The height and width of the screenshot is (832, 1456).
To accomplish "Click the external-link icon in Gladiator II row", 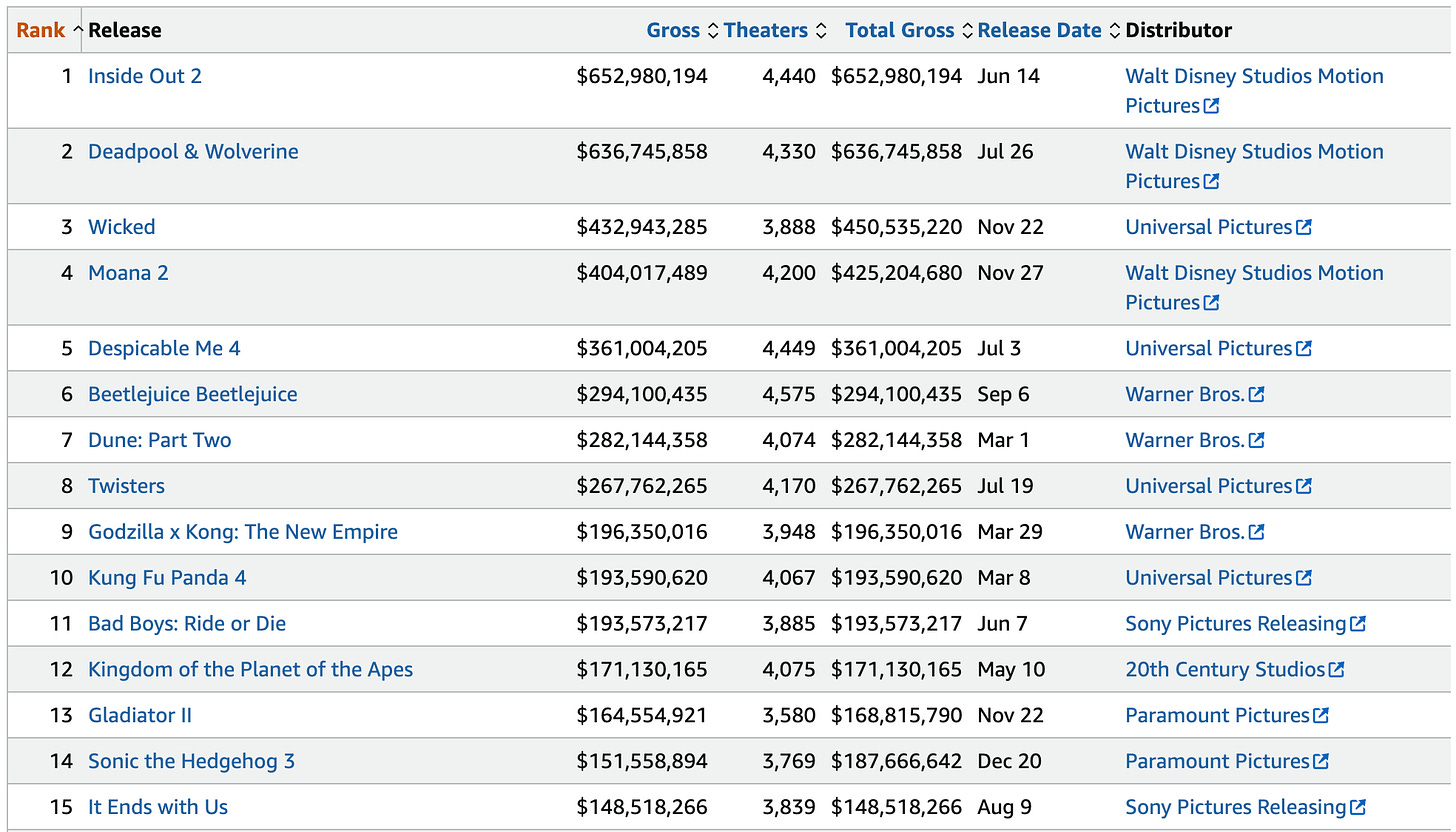I will point(1321,716).
